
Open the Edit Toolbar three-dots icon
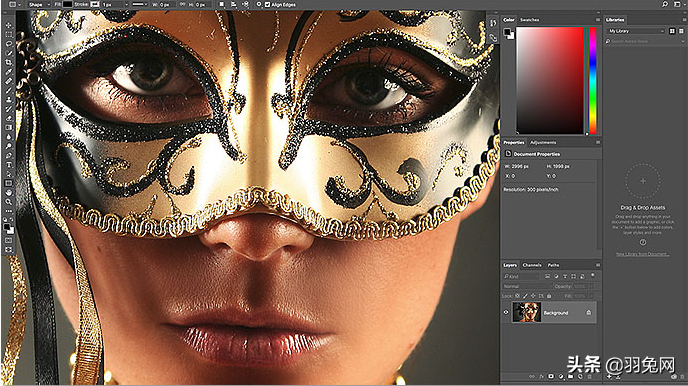pyautogui.click(x=8, y=211)
